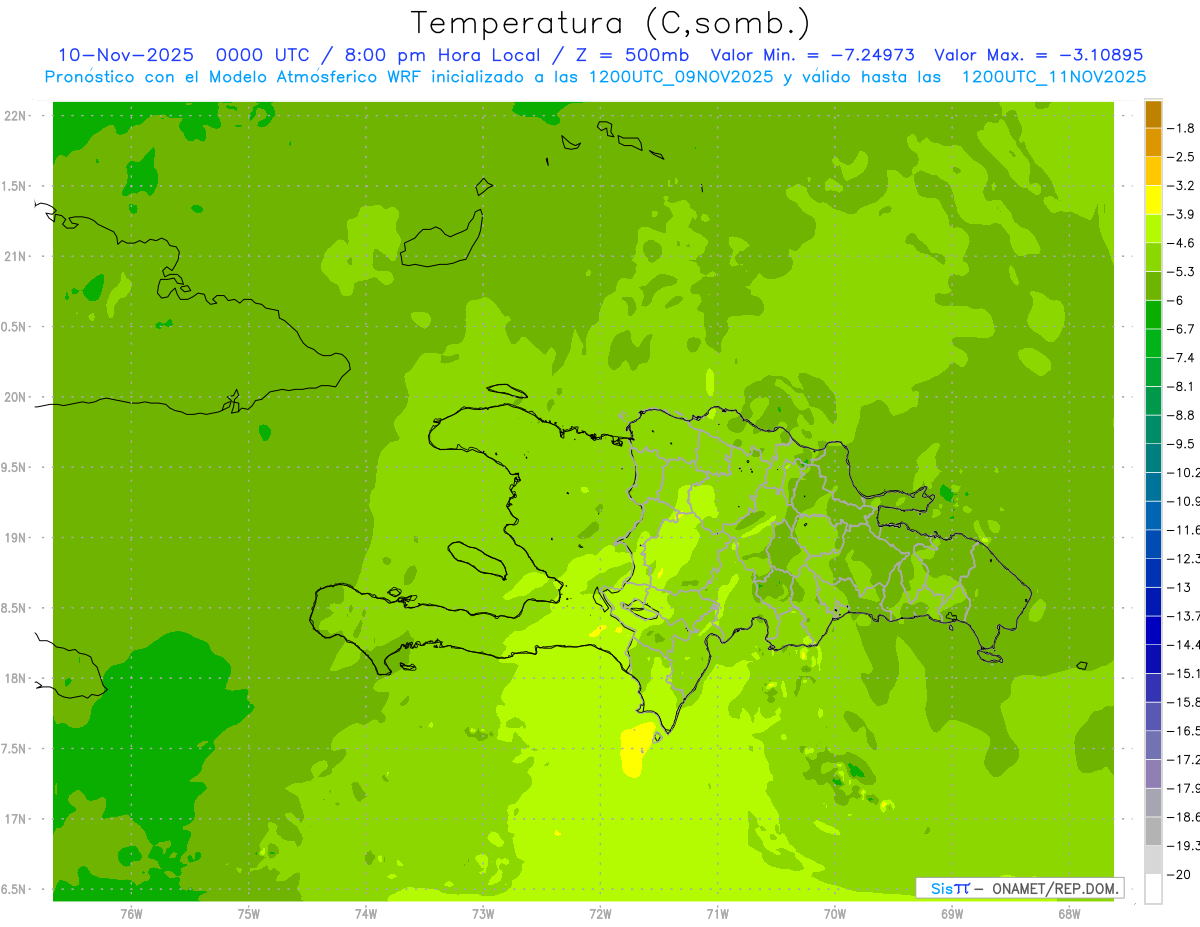Click the title 'Temperatura (C,somb.)'
Image resolution: width=1200 pixels, height=927 pixels.
(610, 23)
